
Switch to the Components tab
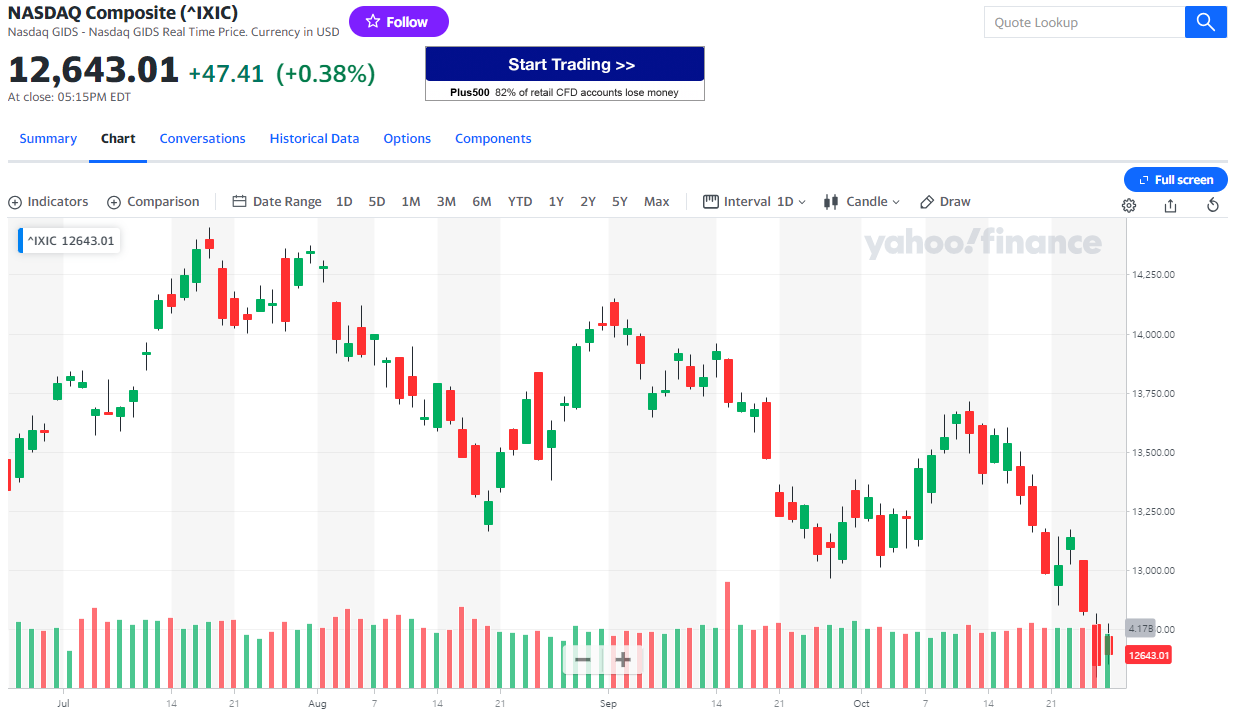[493, 139]
